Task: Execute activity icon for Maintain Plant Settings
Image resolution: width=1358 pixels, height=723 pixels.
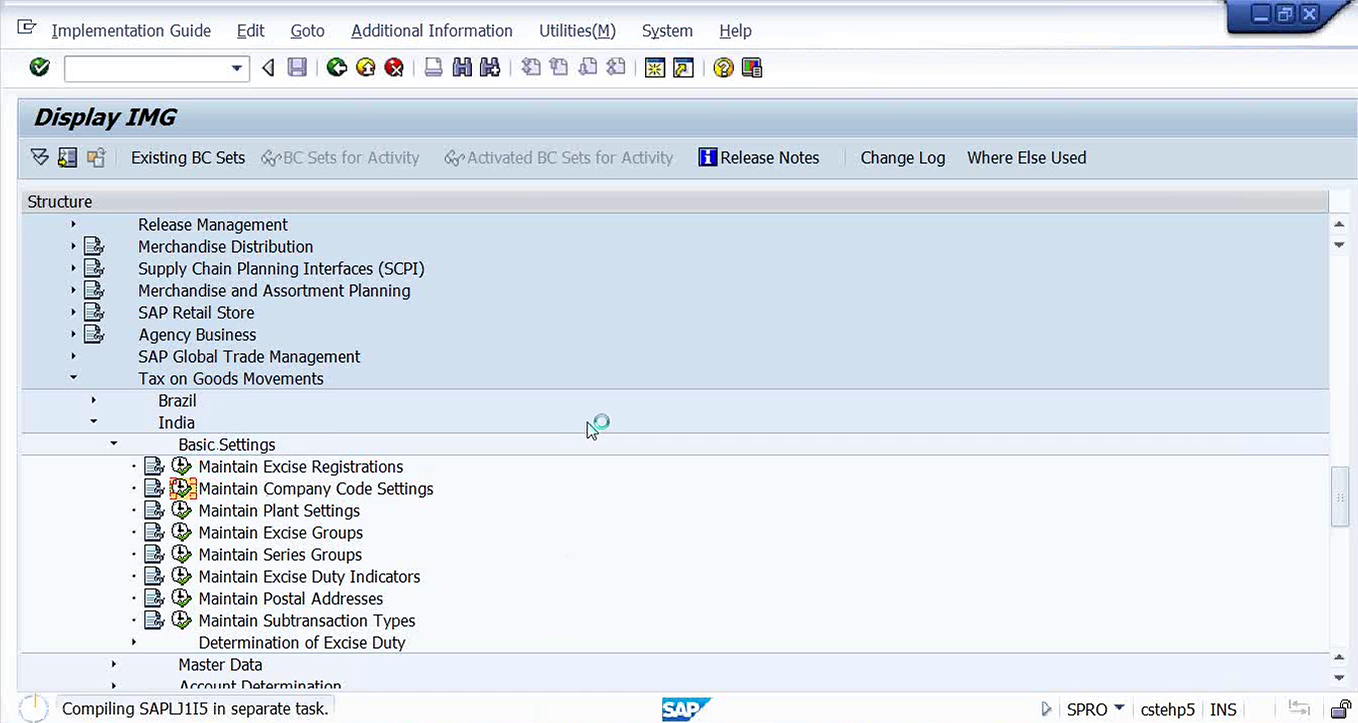Action: [181, 510]
